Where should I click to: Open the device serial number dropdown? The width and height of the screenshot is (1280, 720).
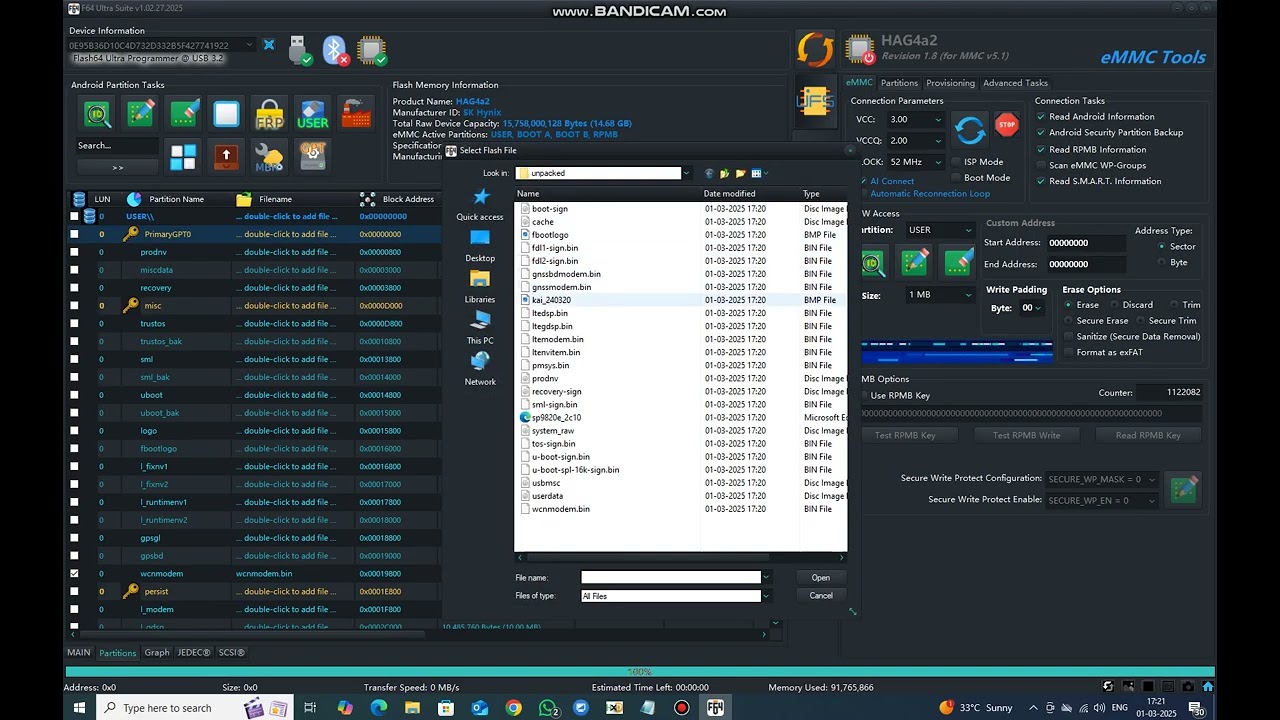250,45
